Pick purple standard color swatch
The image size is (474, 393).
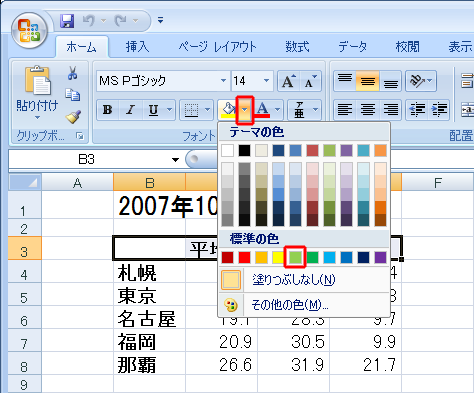(x=381, y=257)
